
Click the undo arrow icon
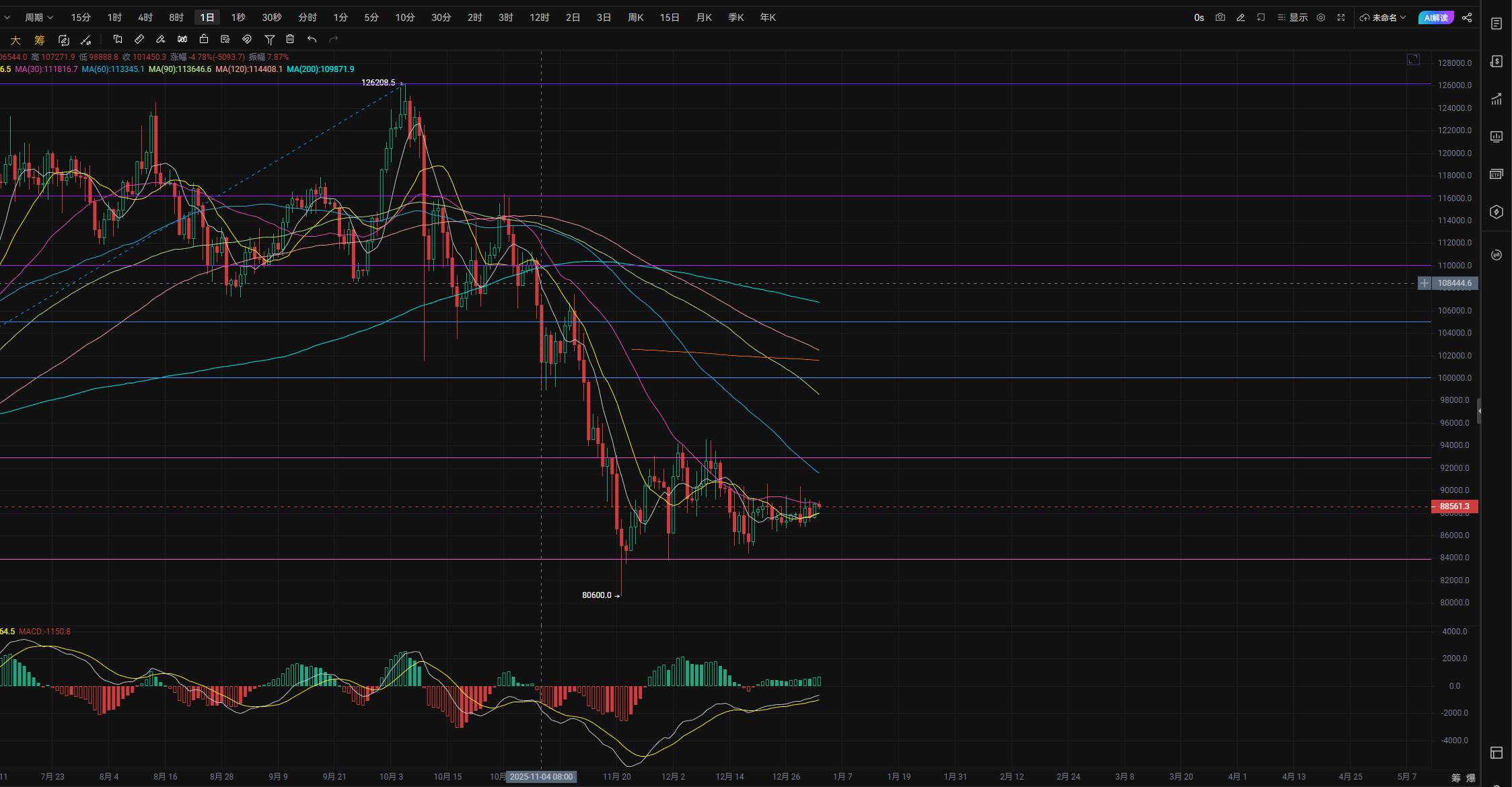pos(312,40)
